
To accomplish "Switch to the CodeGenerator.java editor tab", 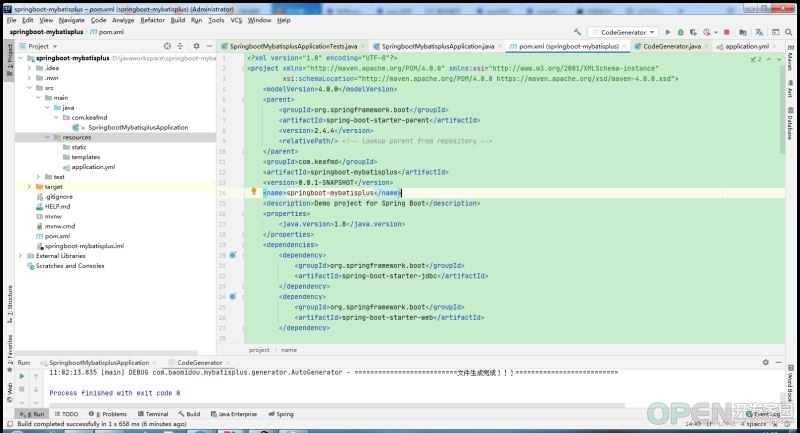I will pos(671,46).
